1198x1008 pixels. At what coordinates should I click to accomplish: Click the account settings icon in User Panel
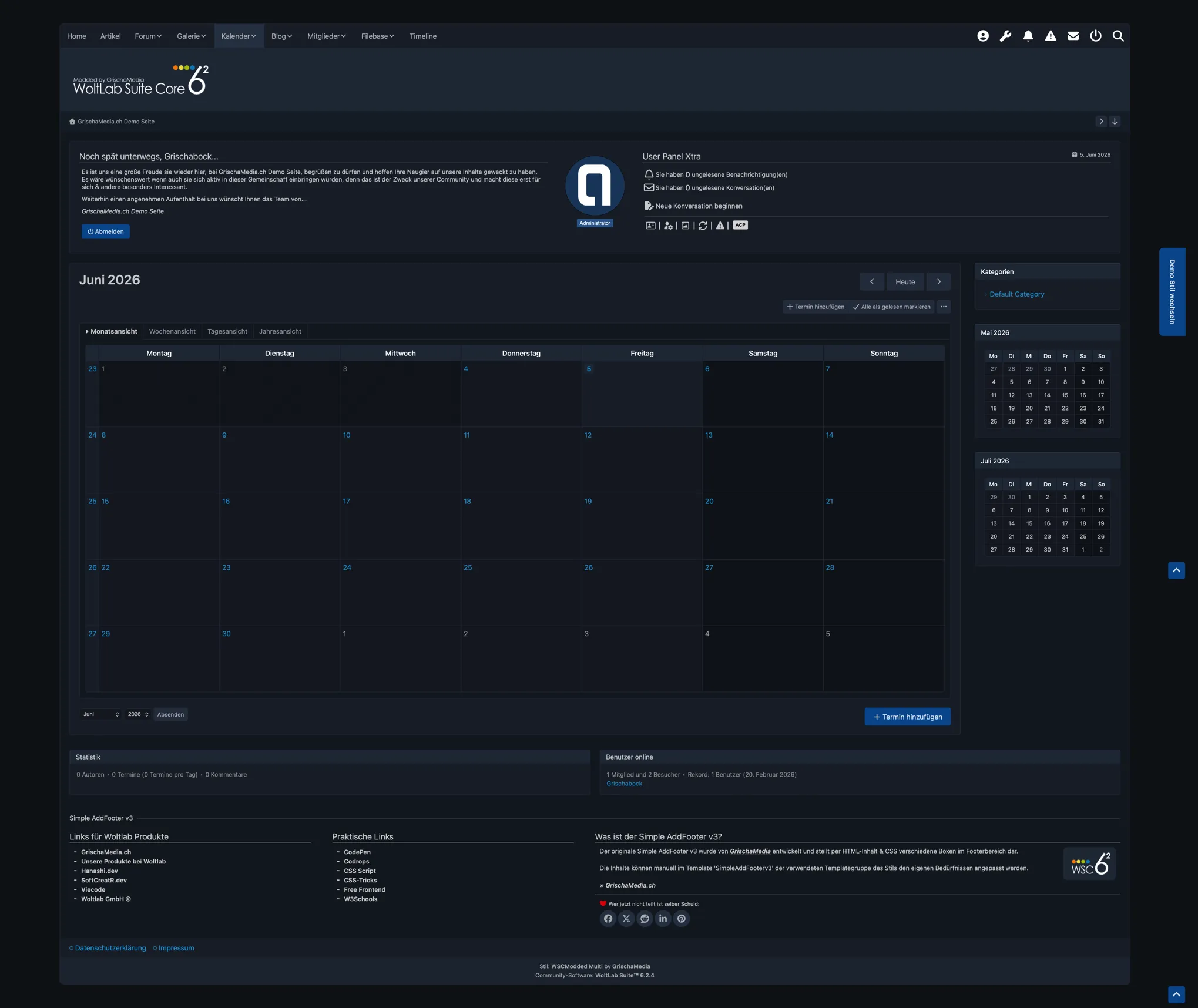click(x=668, y=226)
